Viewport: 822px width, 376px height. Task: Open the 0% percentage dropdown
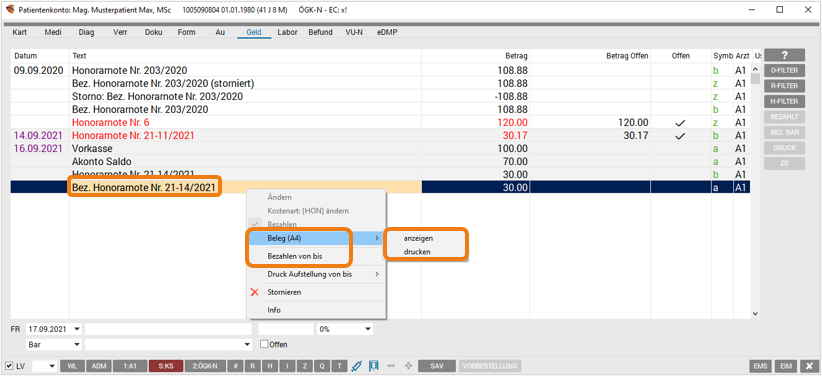(369, 329)
